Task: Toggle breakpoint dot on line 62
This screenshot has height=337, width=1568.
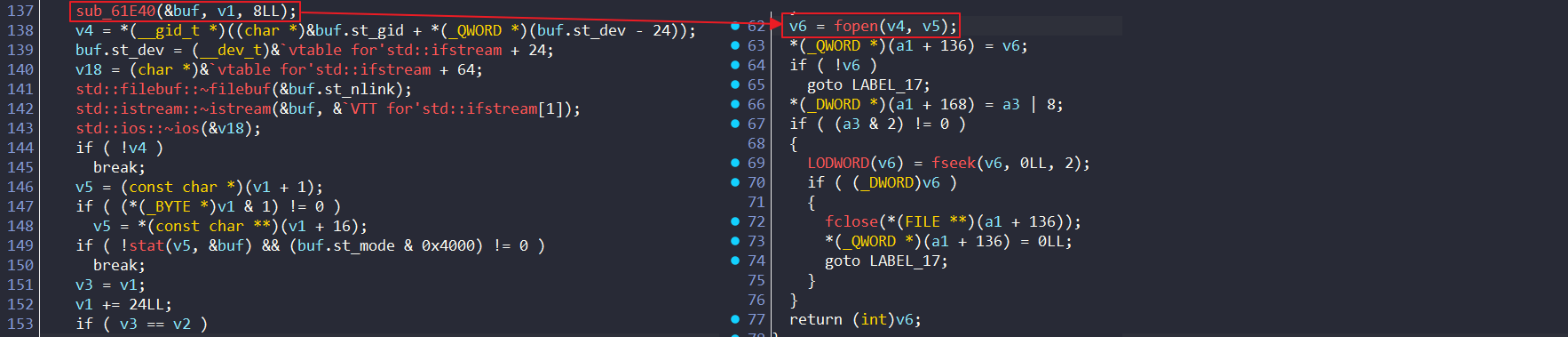Action: (735, 26)
